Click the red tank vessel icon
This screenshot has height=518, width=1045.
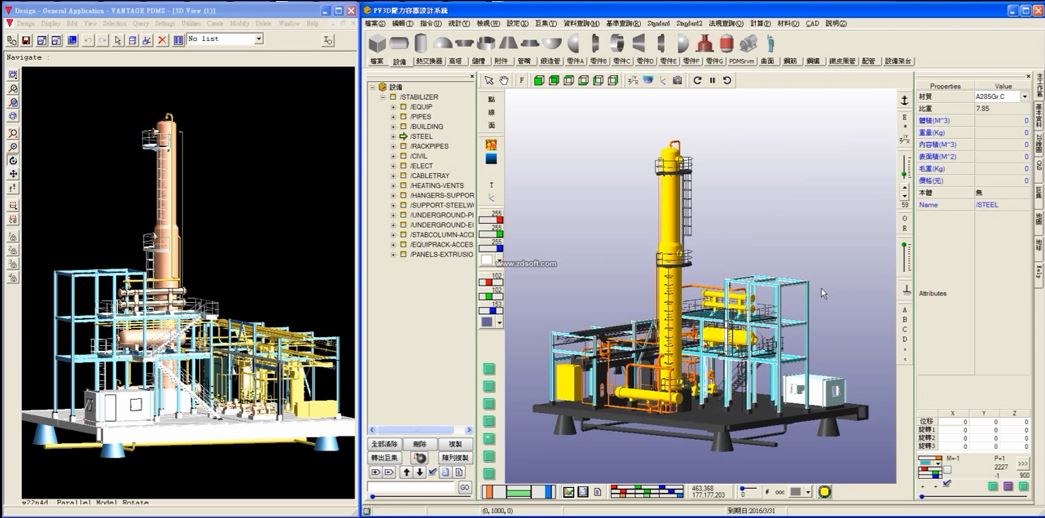point(726,44)
